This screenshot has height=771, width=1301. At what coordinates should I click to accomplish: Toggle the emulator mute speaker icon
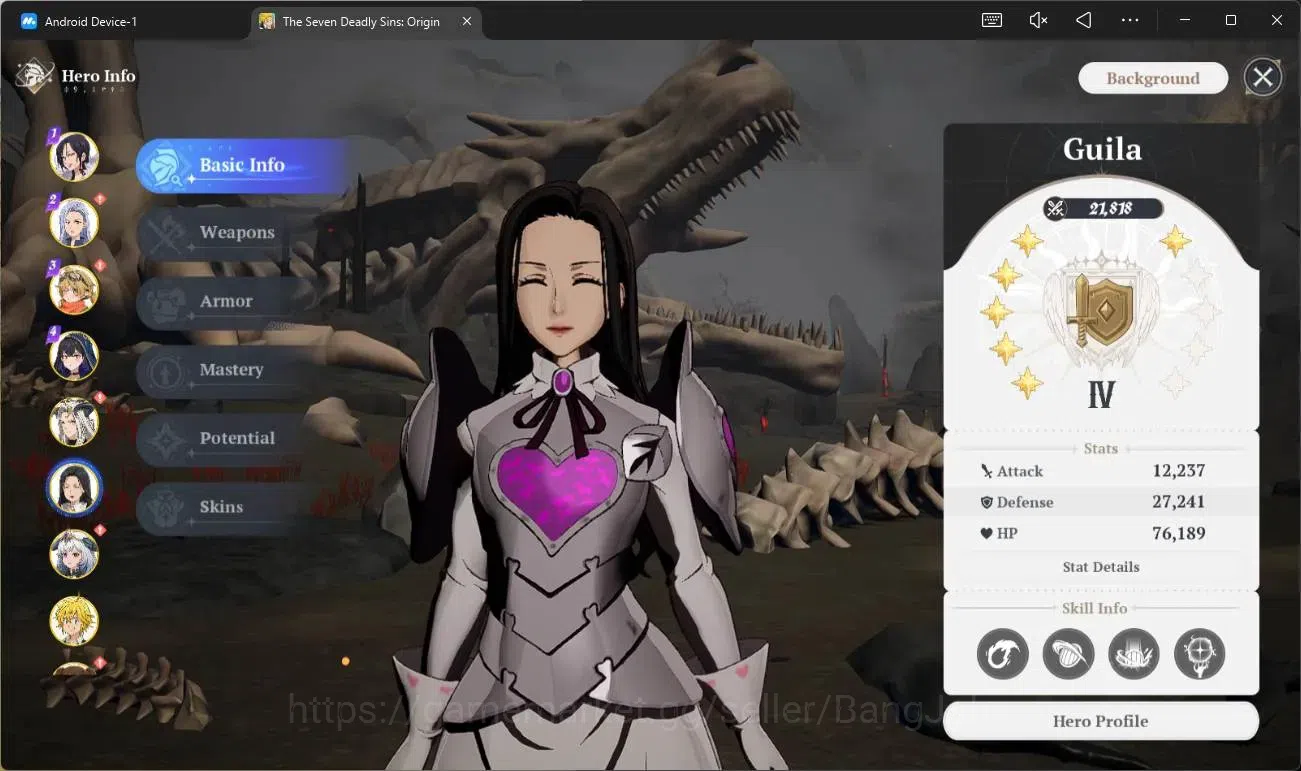1039,20
